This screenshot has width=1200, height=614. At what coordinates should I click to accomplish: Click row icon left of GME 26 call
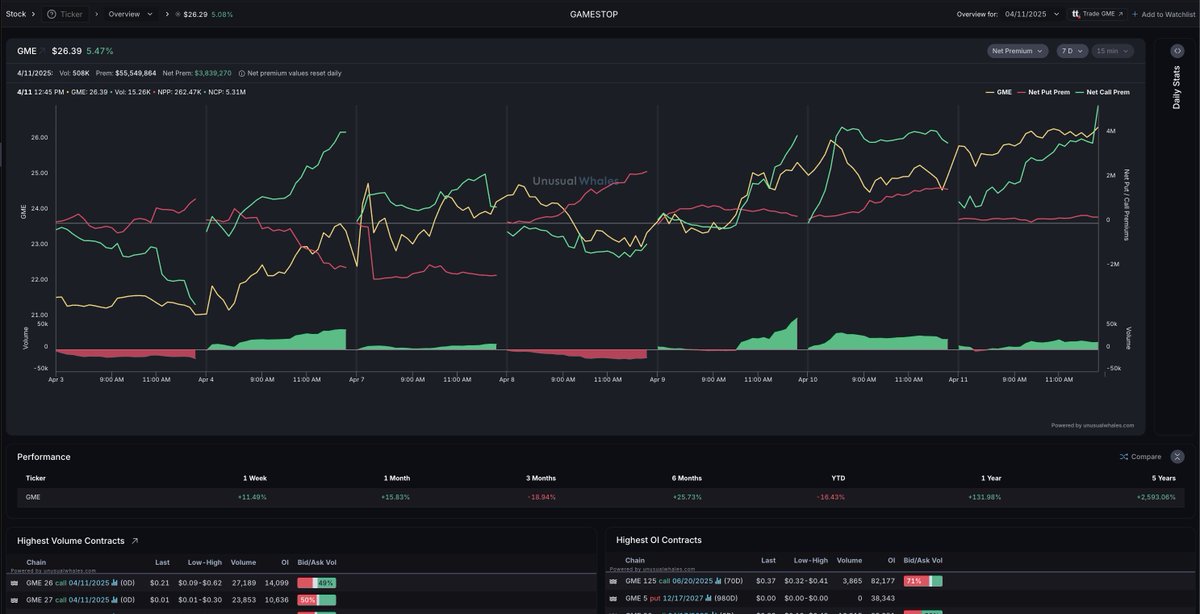(x=14, y=583)
